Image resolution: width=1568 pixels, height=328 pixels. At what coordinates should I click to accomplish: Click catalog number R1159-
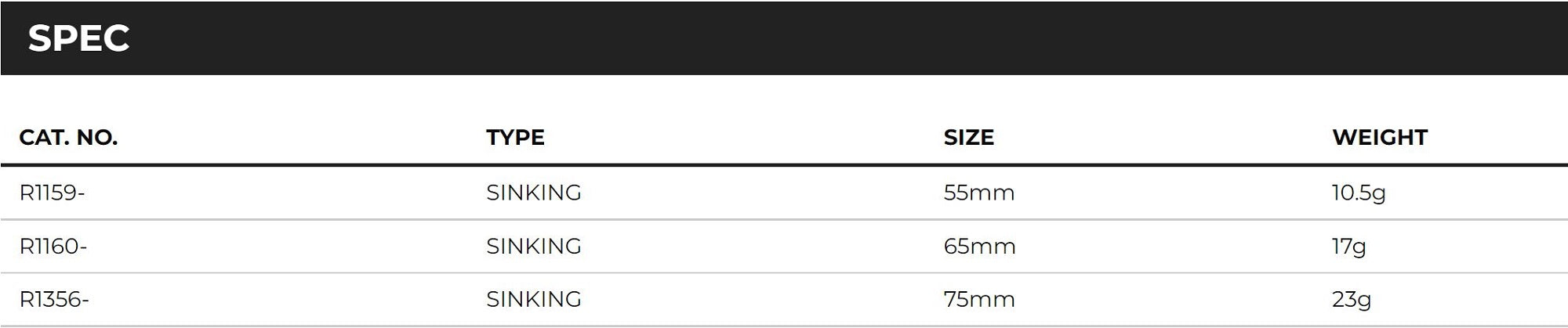[x=52, y=193]
